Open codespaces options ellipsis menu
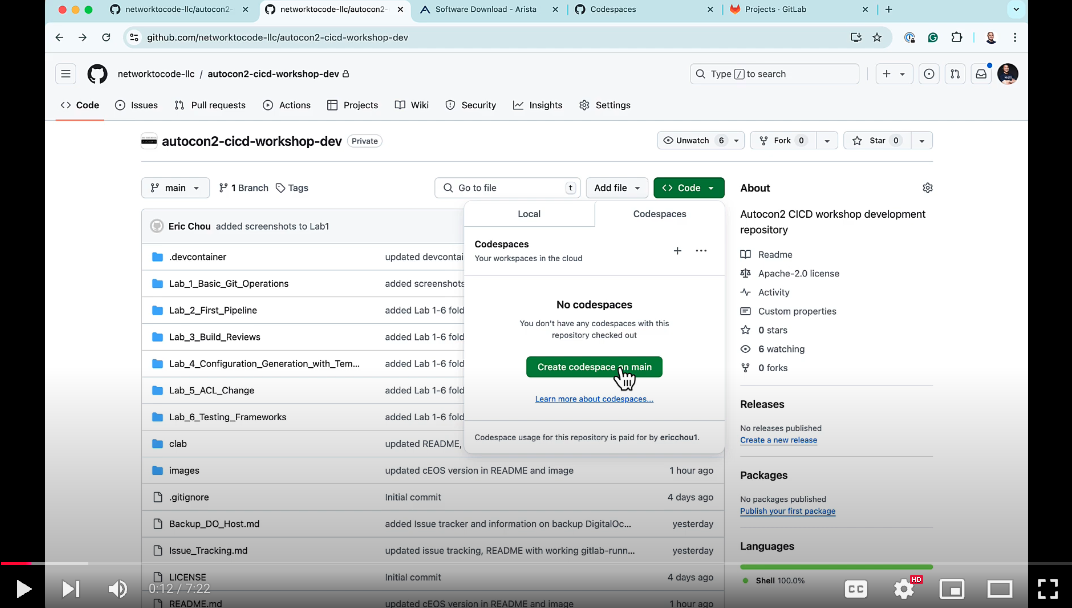Image resolution: width=1072 pixels, height=608 pixels. click(x=701, y=251)
